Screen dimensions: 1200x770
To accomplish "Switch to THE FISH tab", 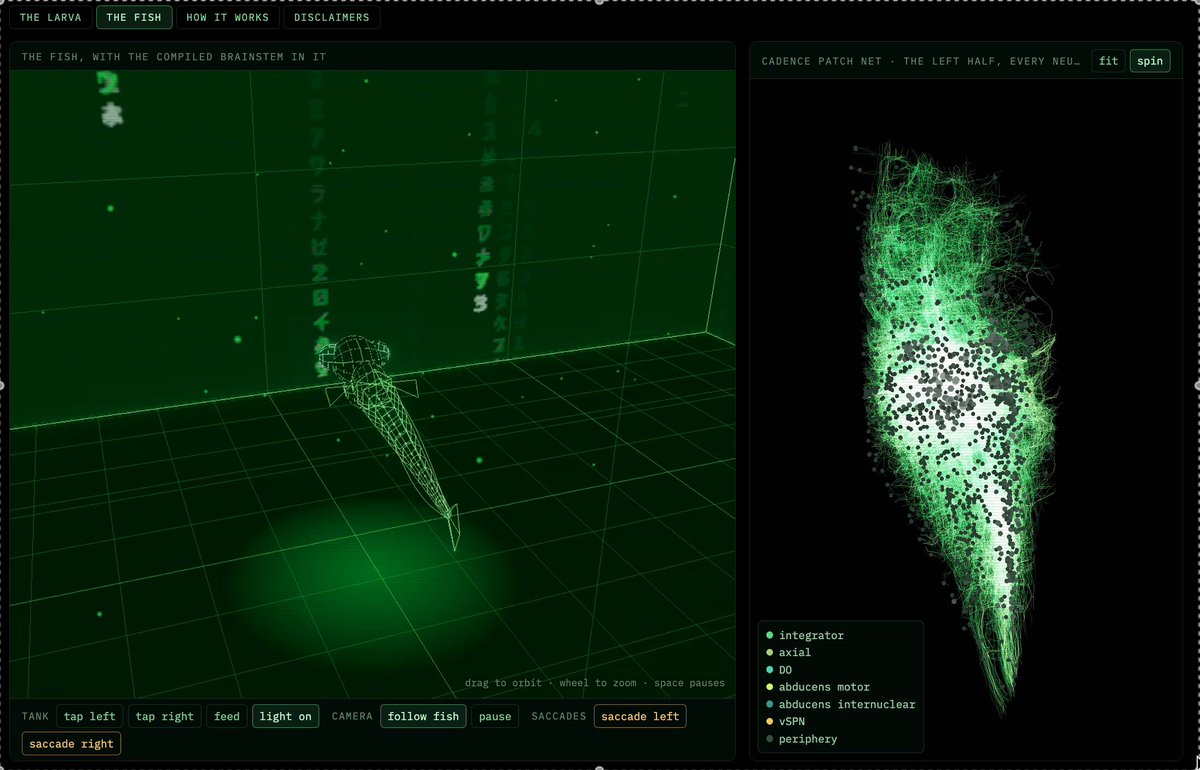I will tap(134, 17).
